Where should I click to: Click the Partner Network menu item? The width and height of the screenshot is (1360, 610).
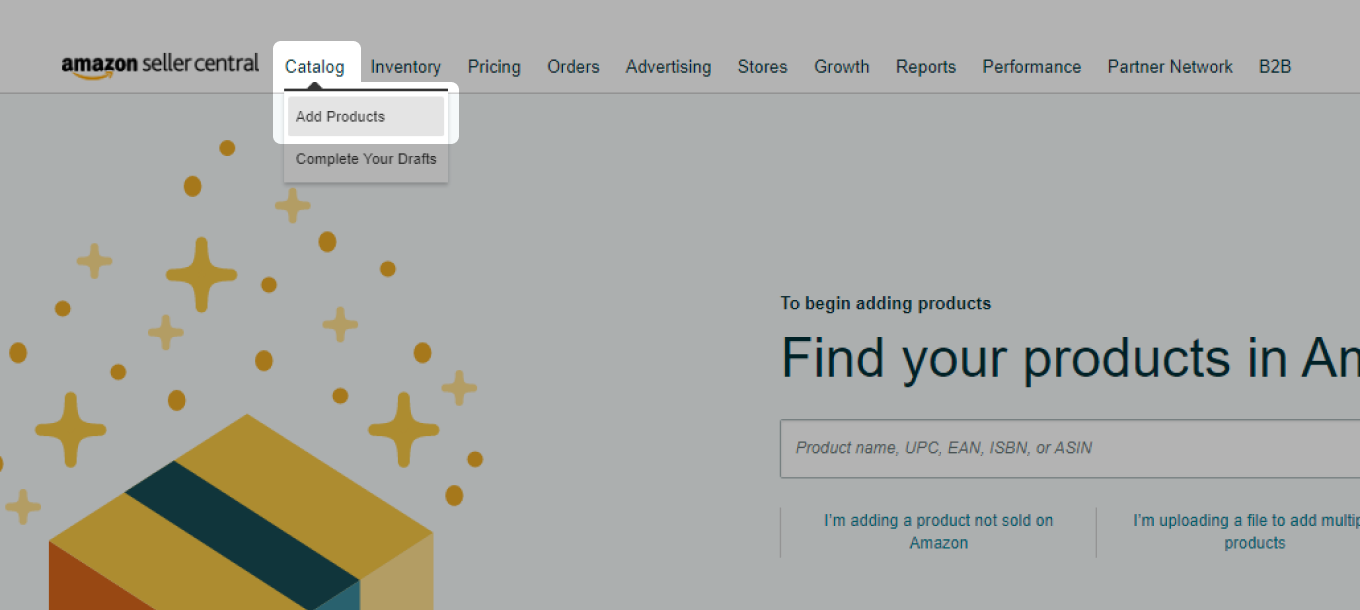[1169, 67]
